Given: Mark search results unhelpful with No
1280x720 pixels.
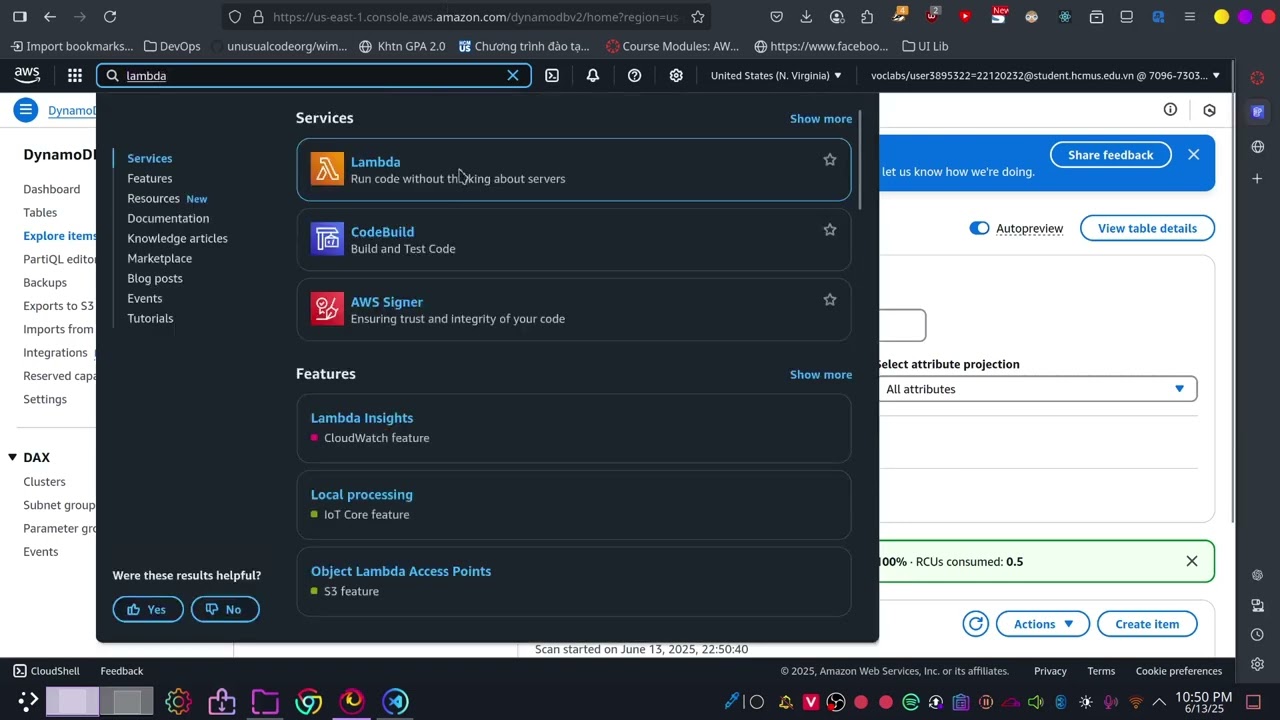Looking at the screenshot, I should click(x=225, y=609).
